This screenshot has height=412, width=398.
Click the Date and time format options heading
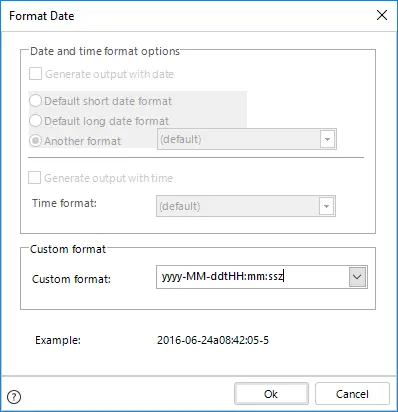point(105,51)
